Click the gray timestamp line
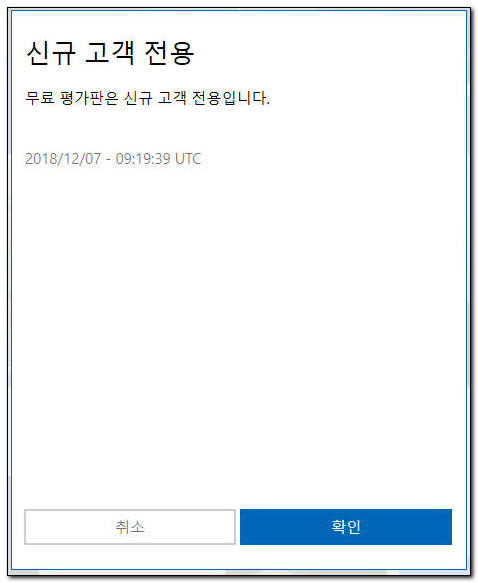Image resolution: width=478 pixels, height=583 pixels. click(x=113, y=159)
